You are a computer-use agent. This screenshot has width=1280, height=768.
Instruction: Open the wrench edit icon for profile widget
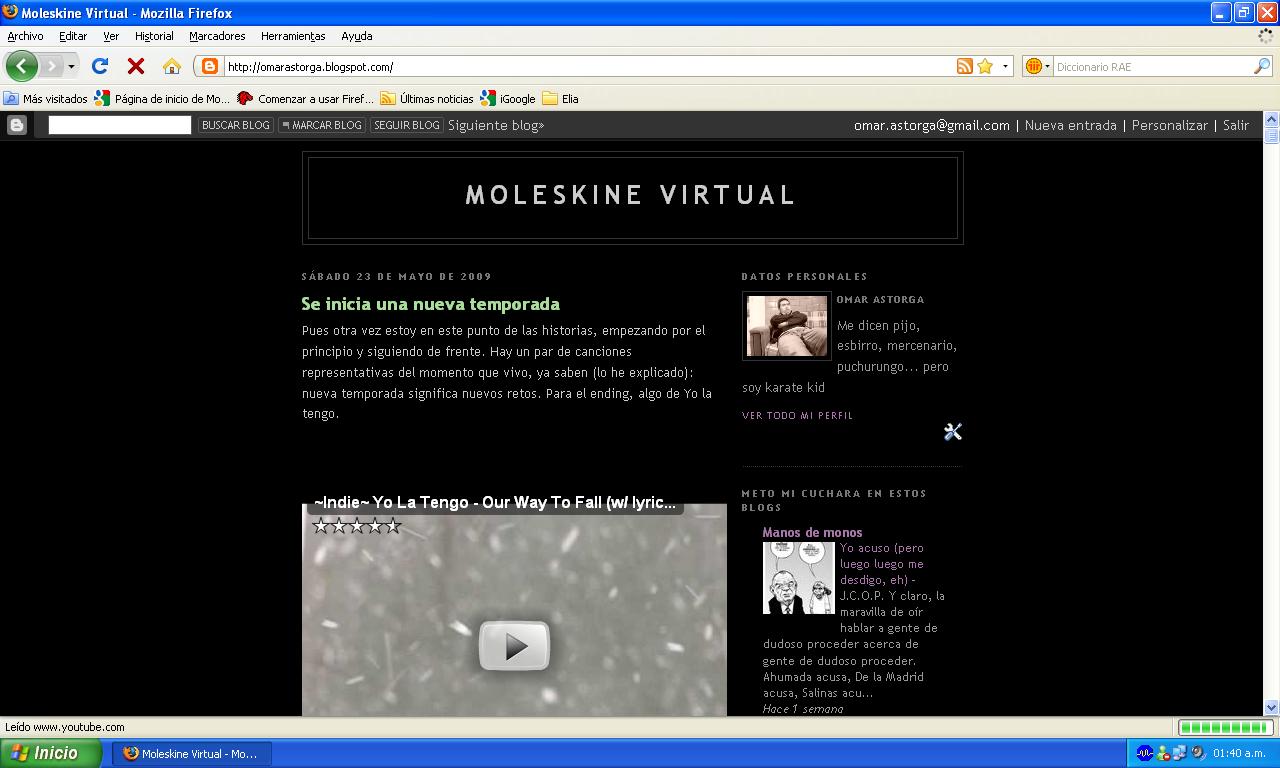click(953, 431)
